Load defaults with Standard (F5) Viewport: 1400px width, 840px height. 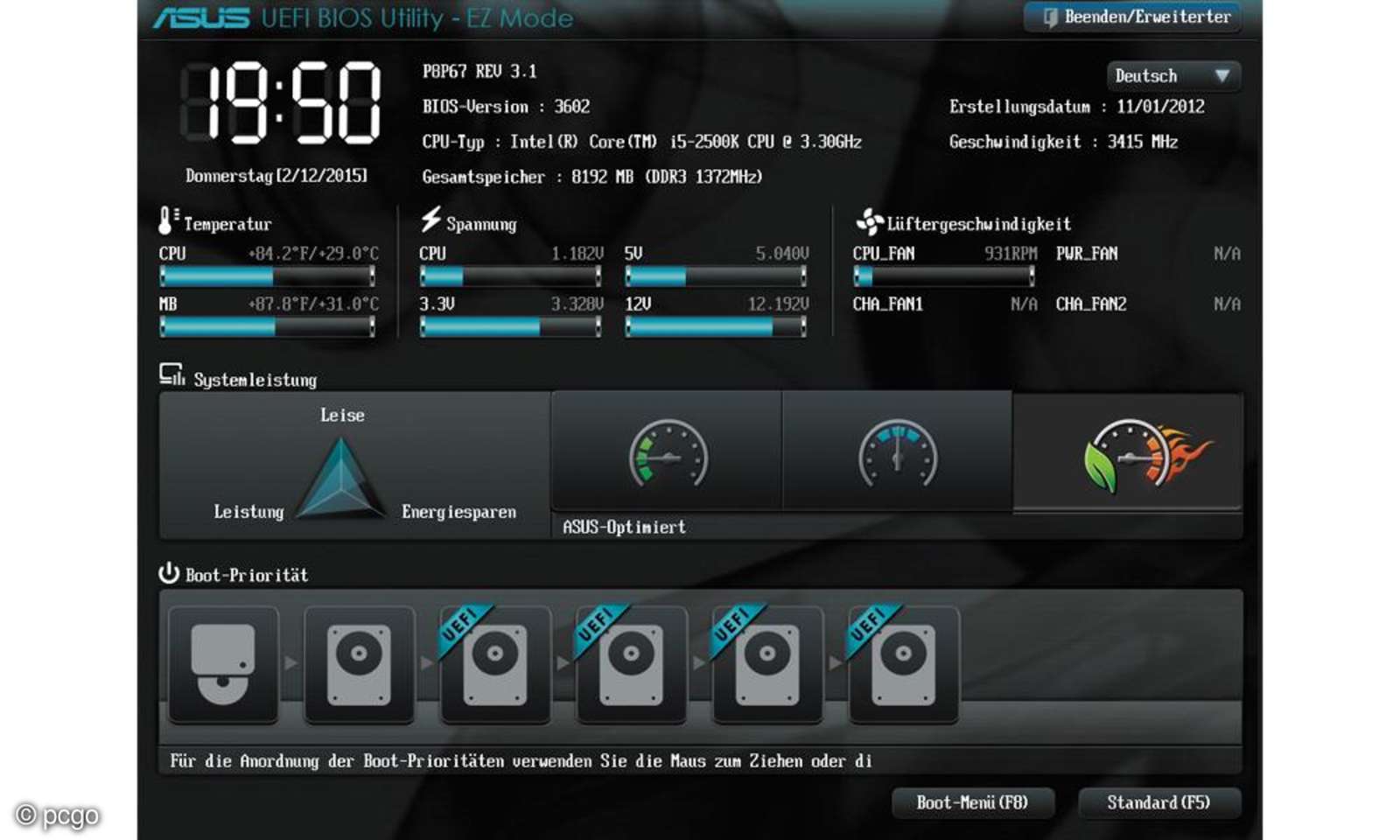[1158, 802]
